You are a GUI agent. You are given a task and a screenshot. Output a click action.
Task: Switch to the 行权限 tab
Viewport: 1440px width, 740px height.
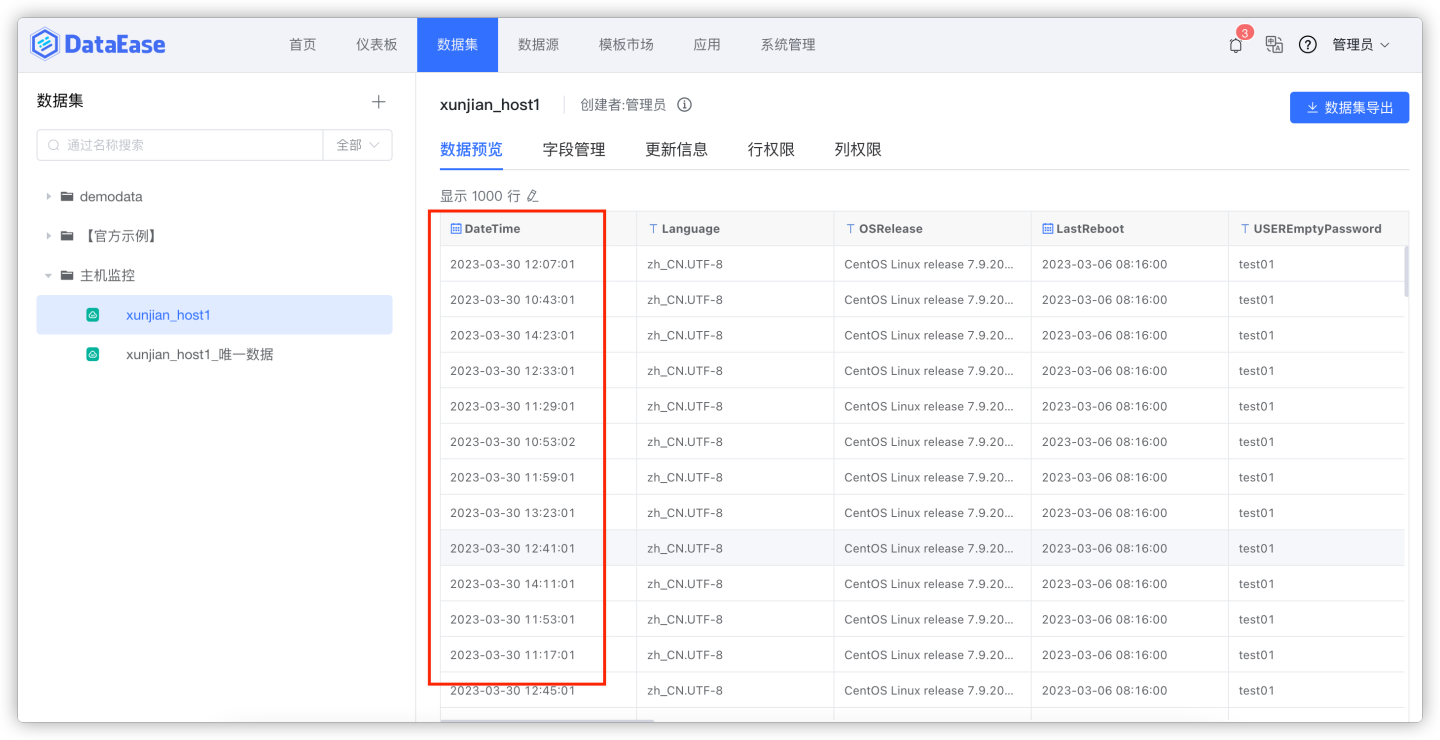(770, 148)
